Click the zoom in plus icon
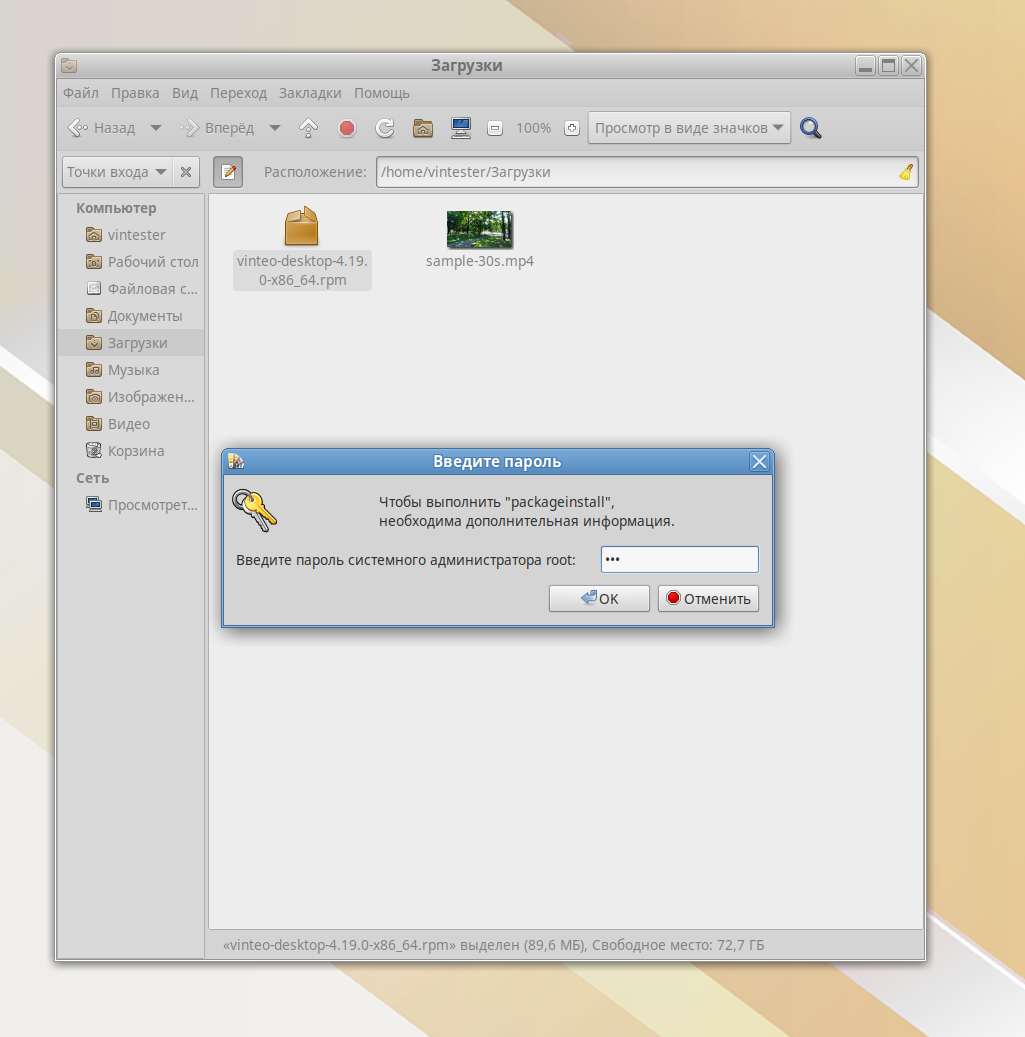The width and height of the screenshot is (1025, 1037). [572, 128]
